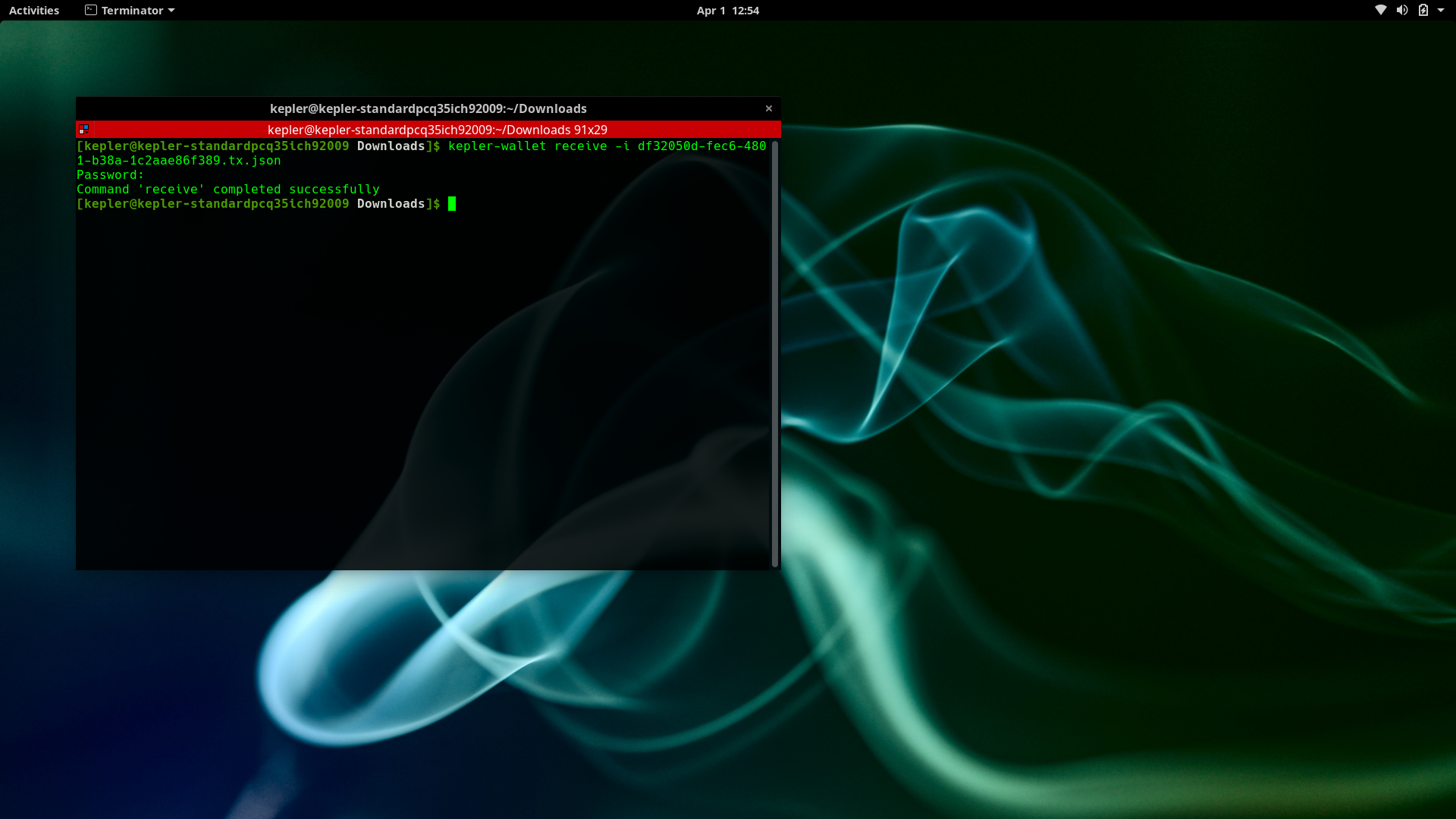Click the green cursor at the last prompt
This screenshot has width=1456, height=819.
[x=452, y=204]
